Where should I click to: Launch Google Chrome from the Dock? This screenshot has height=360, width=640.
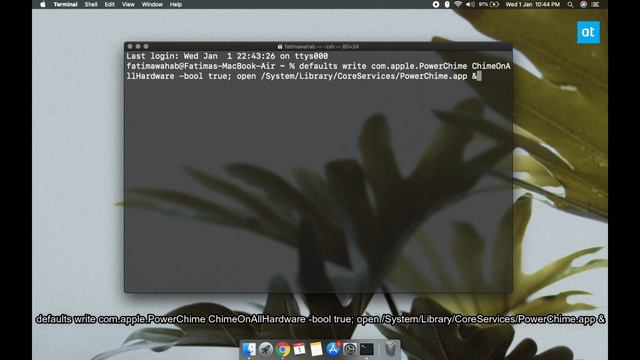point(282,349)
